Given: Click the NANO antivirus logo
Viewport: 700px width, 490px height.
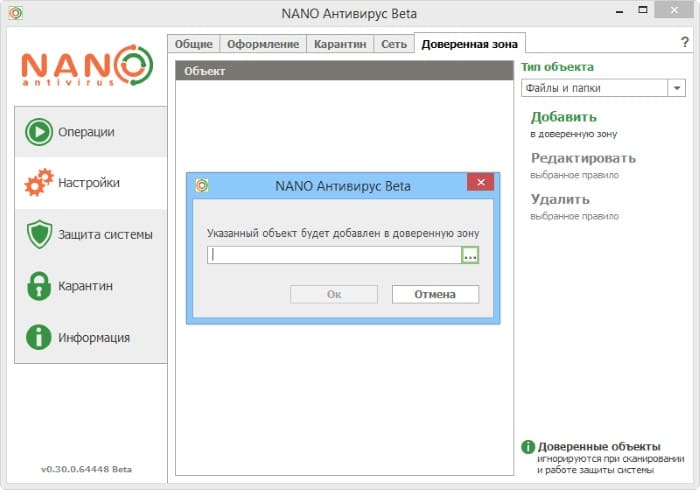Looking at the screenshot, I should point(88,66).
